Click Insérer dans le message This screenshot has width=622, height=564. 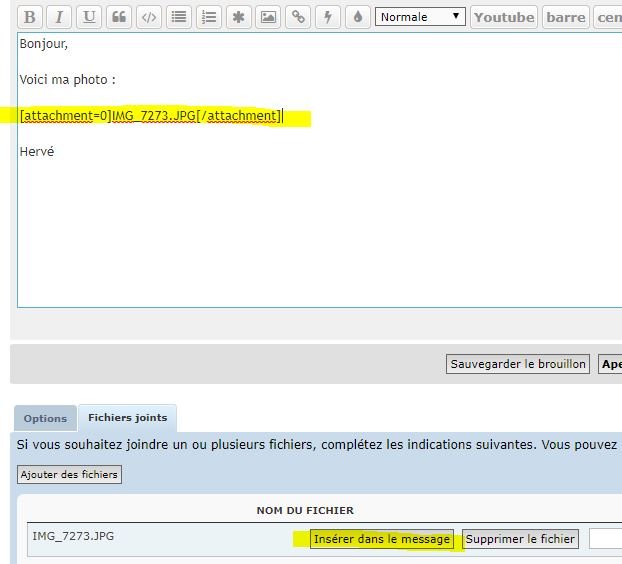[381, 539]
